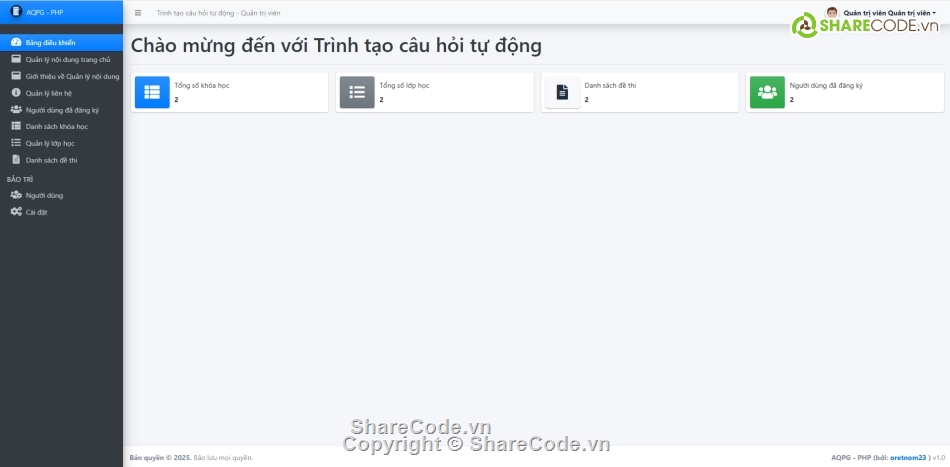Click Trình tạo câu hỏi tự động - Quản trị viên link

click(x=218, y=13)
